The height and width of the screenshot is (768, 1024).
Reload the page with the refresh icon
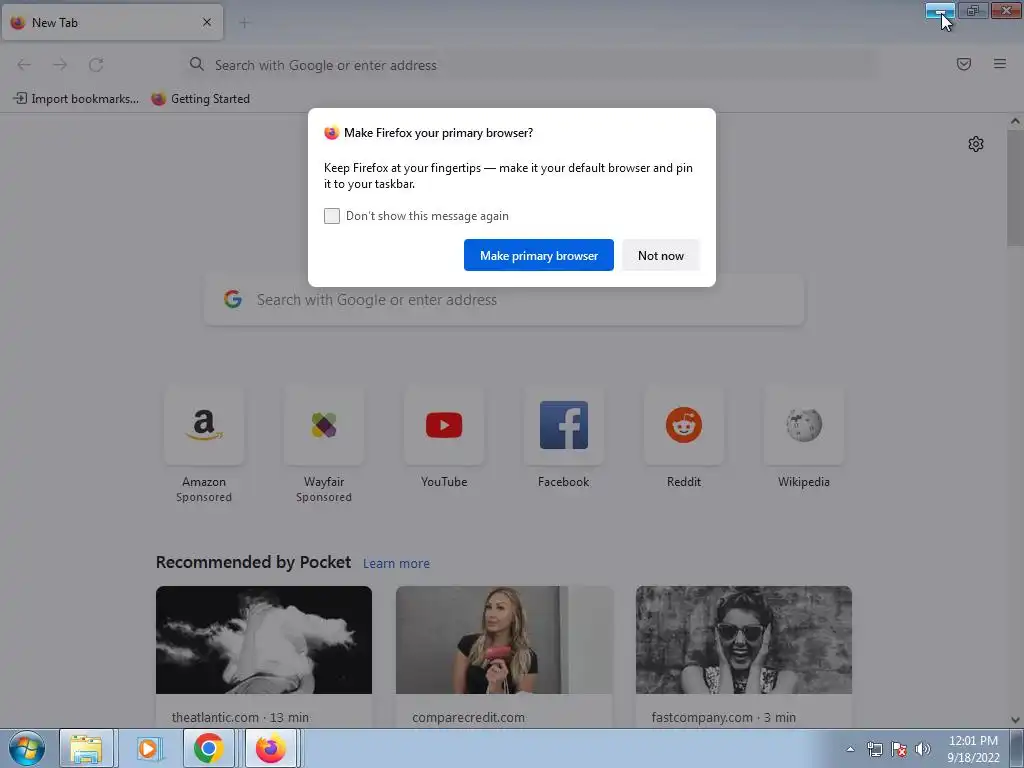click(x=96, y=65)
